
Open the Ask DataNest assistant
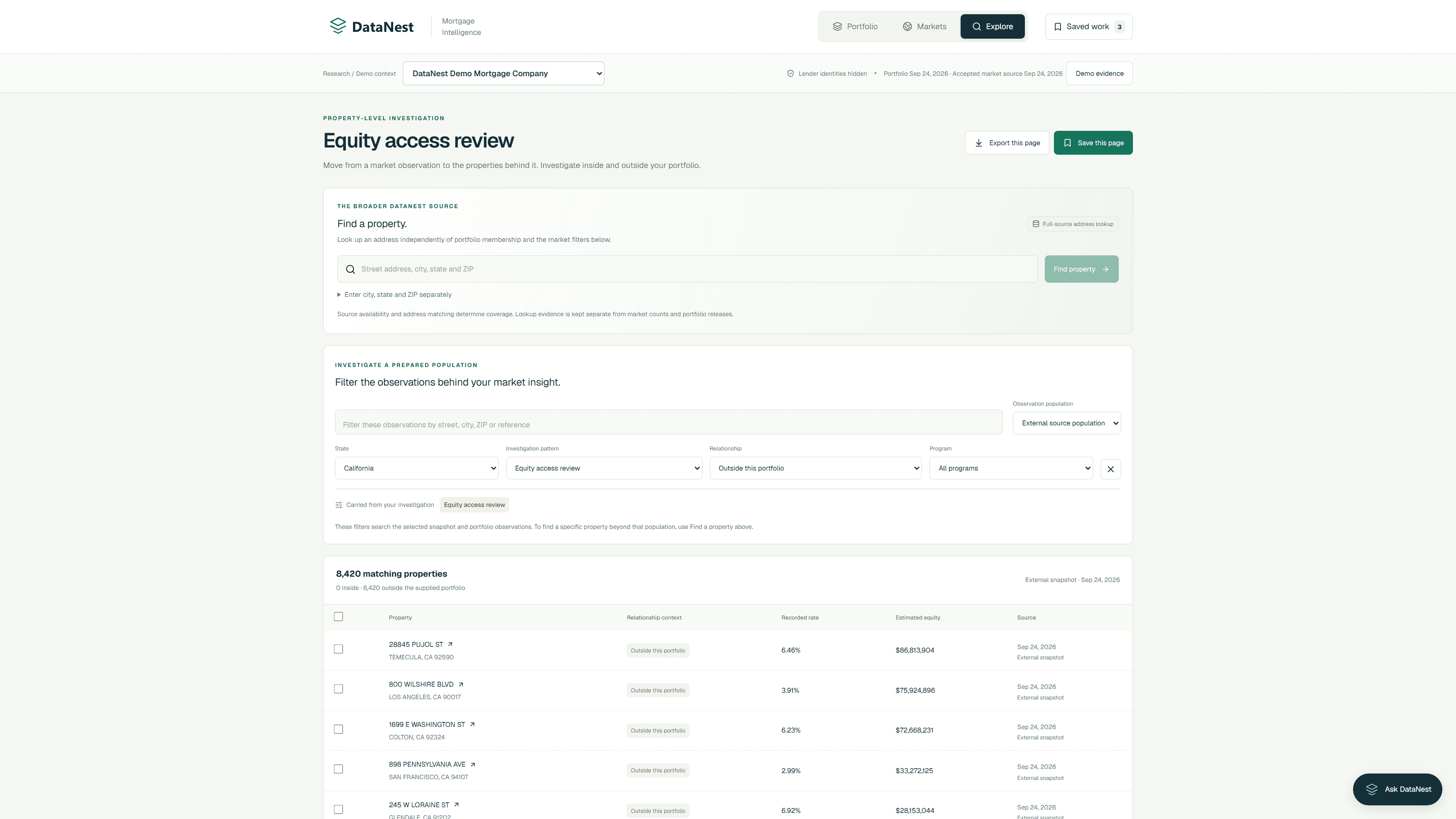pos(1396,789)
